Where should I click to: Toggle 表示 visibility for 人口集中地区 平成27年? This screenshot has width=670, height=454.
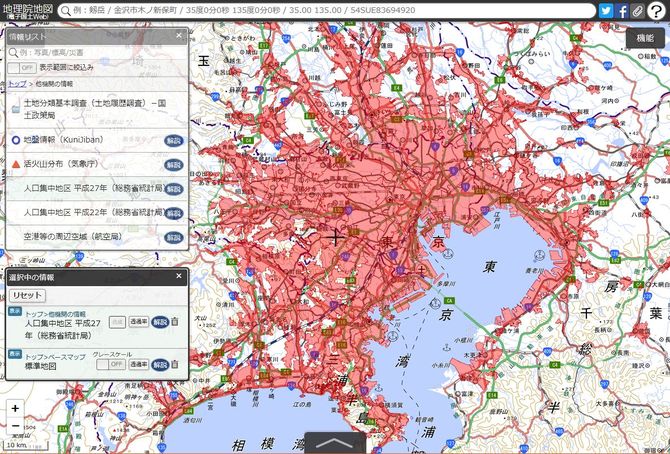(15, 311)
